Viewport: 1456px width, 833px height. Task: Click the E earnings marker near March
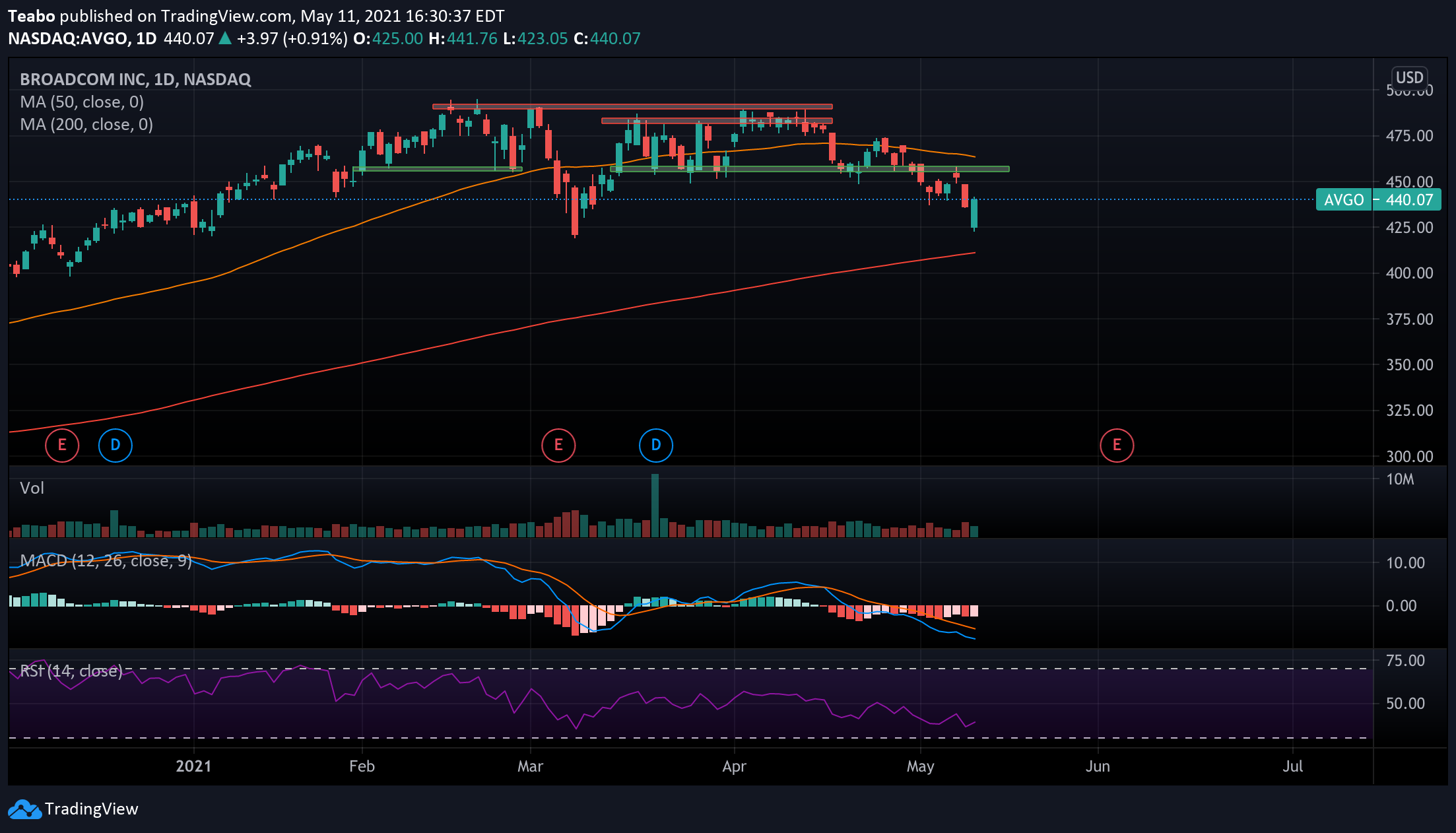(558, 445)
